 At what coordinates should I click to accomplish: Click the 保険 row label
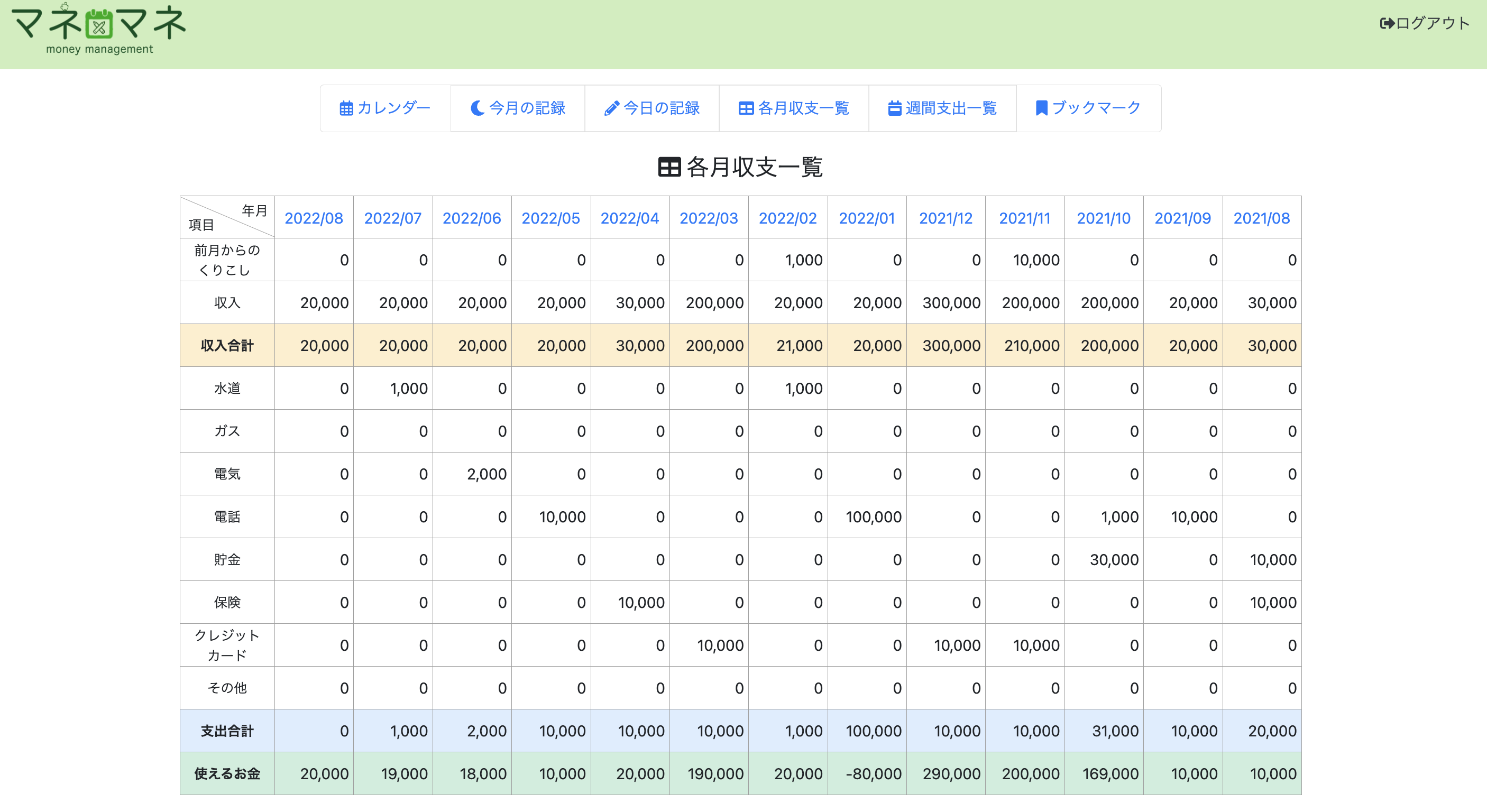[x=227, y=602]
